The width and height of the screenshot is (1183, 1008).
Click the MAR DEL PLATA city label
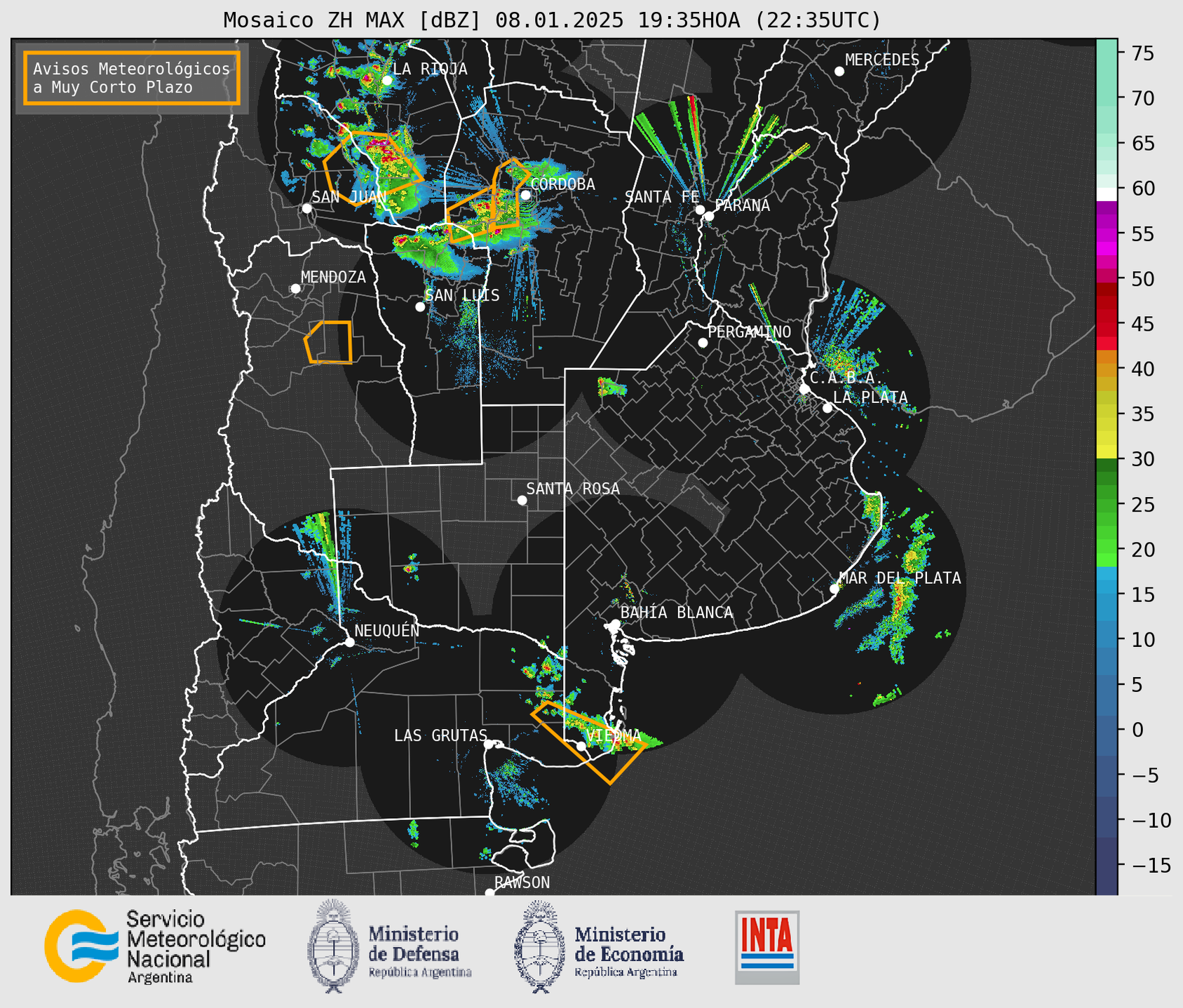(900, 578)
